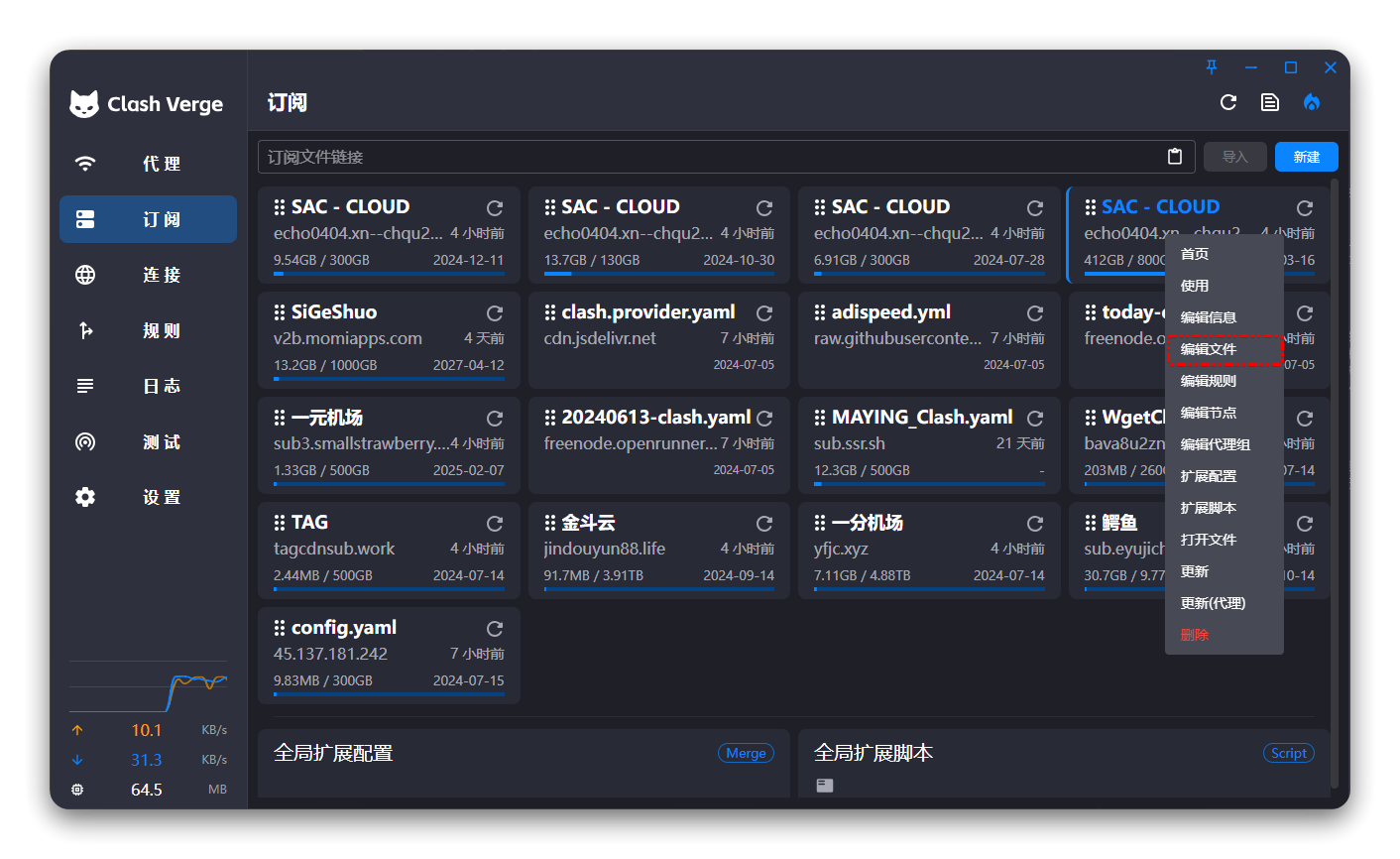The width and height of the screenshot is (1400, 859).
Task: Select 删除 in the context menu
Action: 1195,635
